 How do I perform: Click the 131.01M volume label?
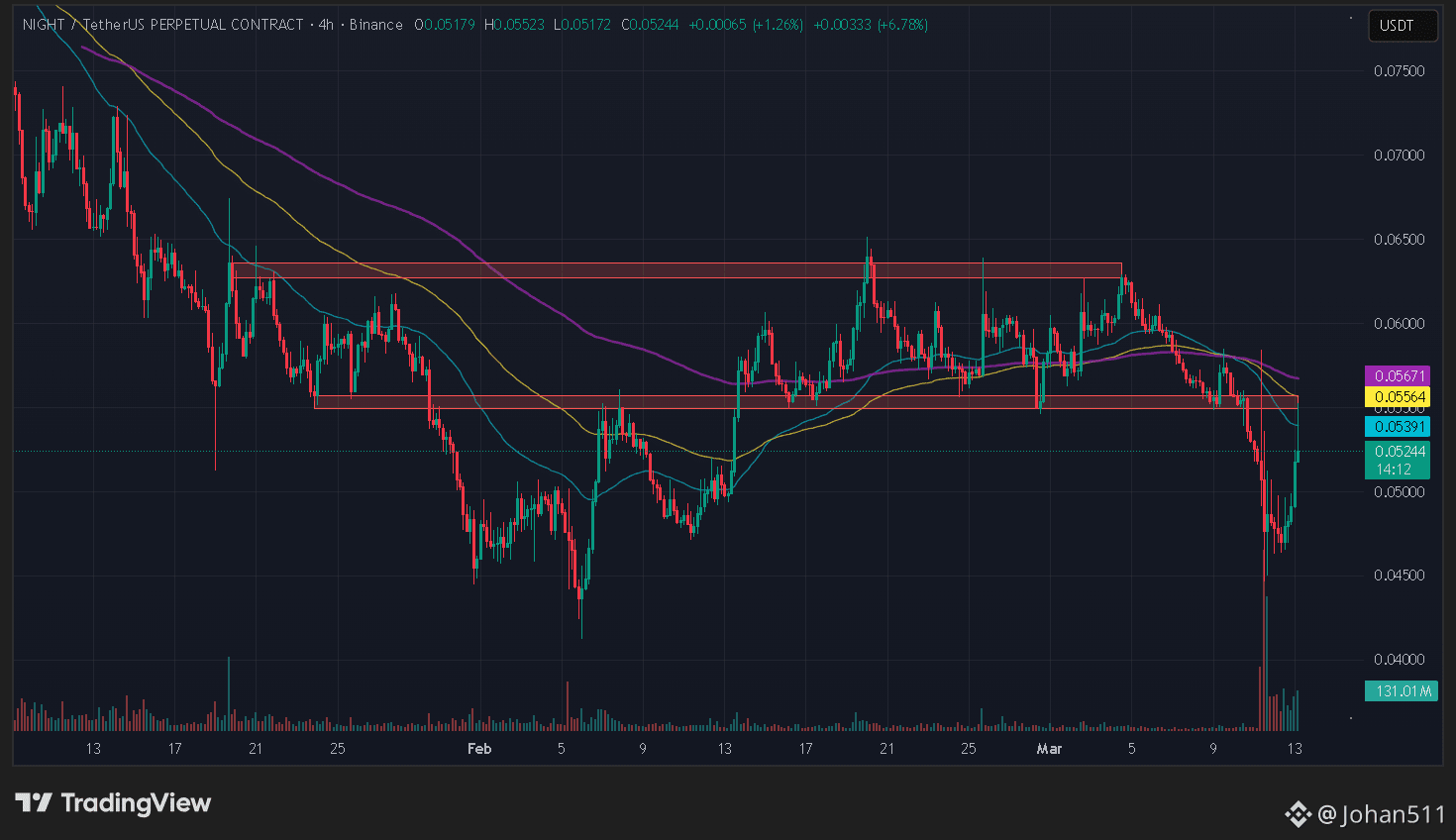[x=1402, y=691]
